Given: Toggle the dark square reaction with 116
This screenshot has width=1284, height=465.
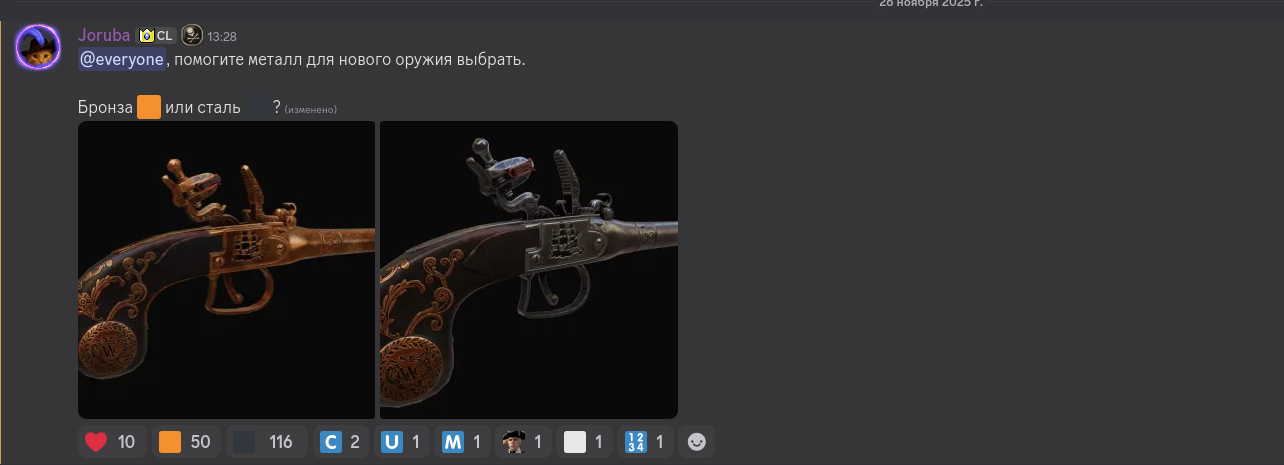Looking at the screenshot, I should click(x=266, y=442).
